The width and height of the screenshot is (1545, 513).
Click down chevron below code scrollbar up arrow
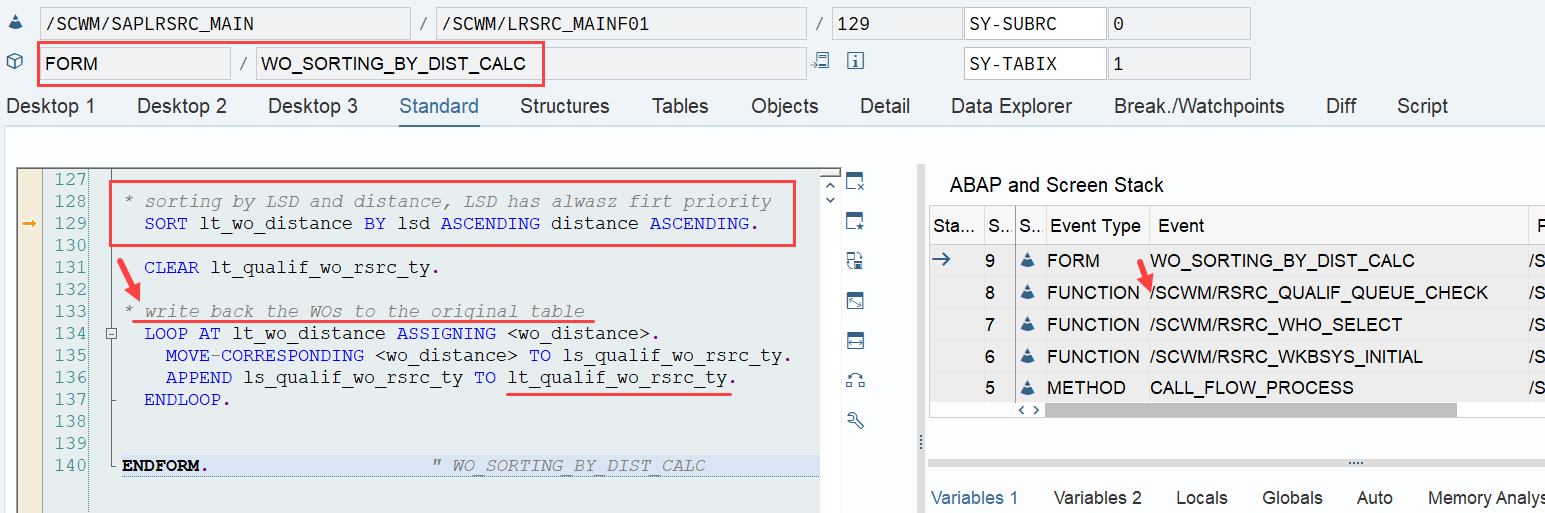coord(829,200)
